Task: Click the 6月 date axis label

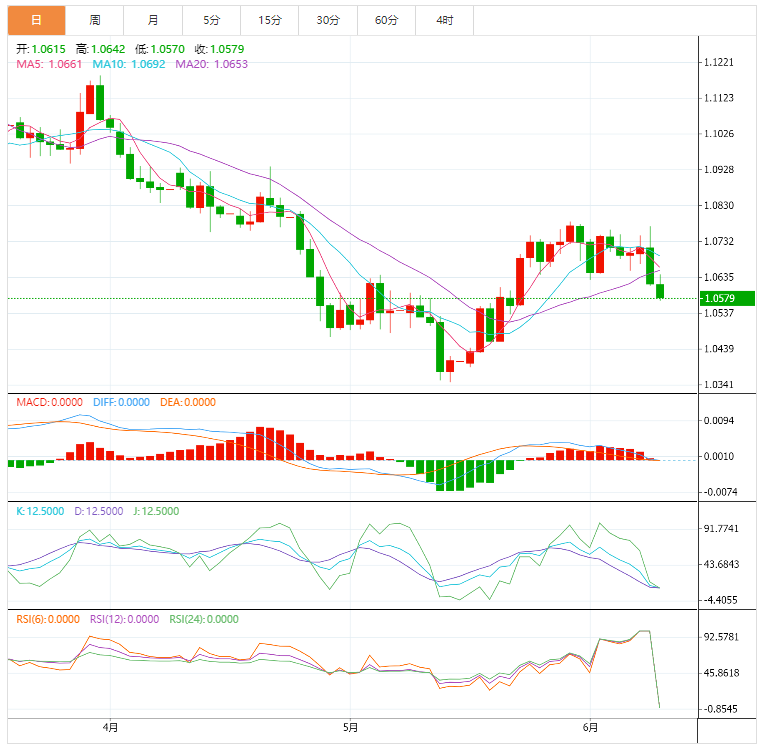Action: (590, 728)
